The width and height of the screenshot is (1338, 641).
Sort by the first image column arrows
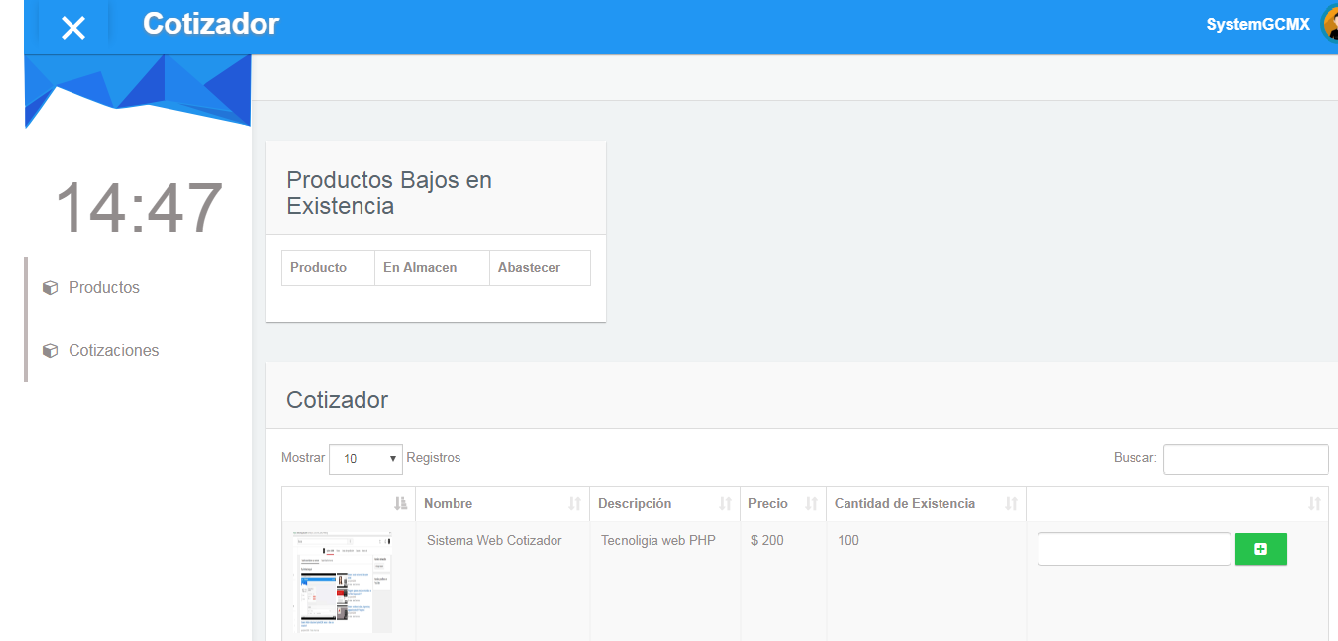(x=401, y=504)
